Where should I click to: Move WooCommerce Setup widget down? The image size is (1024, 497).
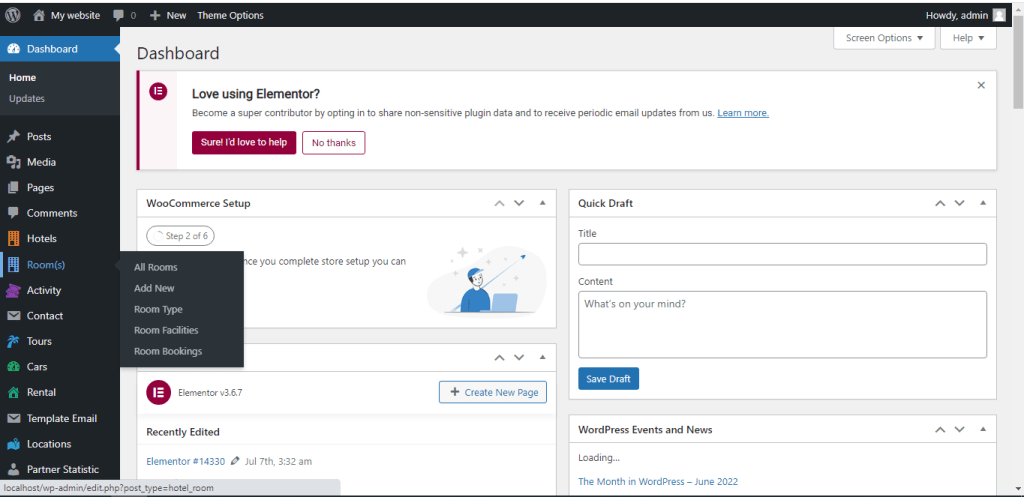click(519, 203)
